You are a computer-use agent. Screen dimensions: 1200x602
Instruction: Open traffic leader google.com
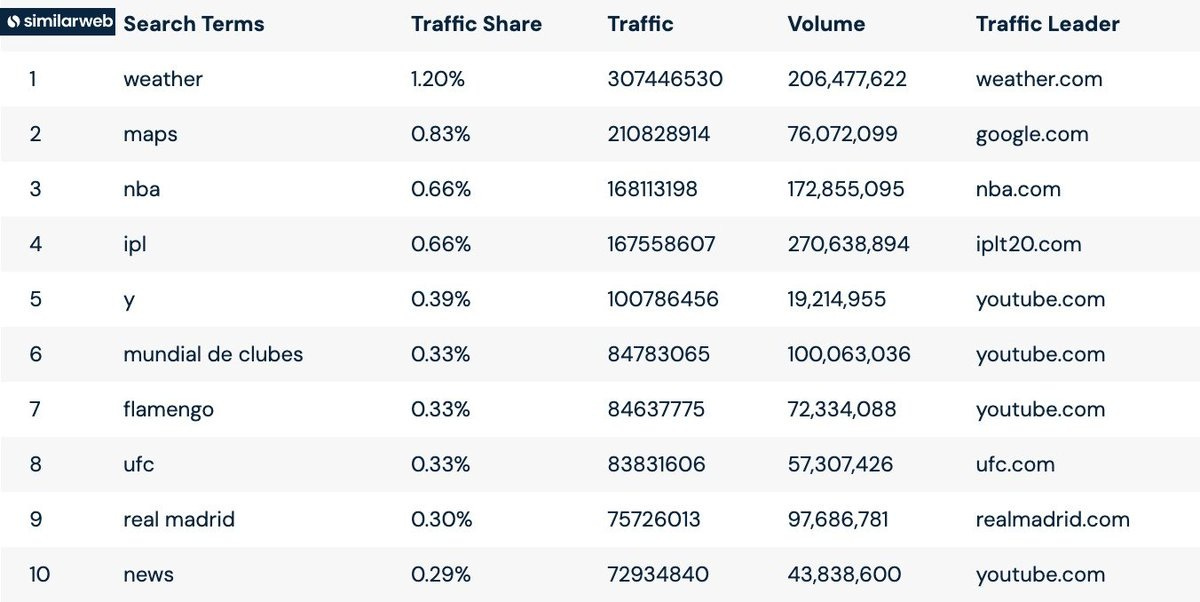(x=1032, y=135)
